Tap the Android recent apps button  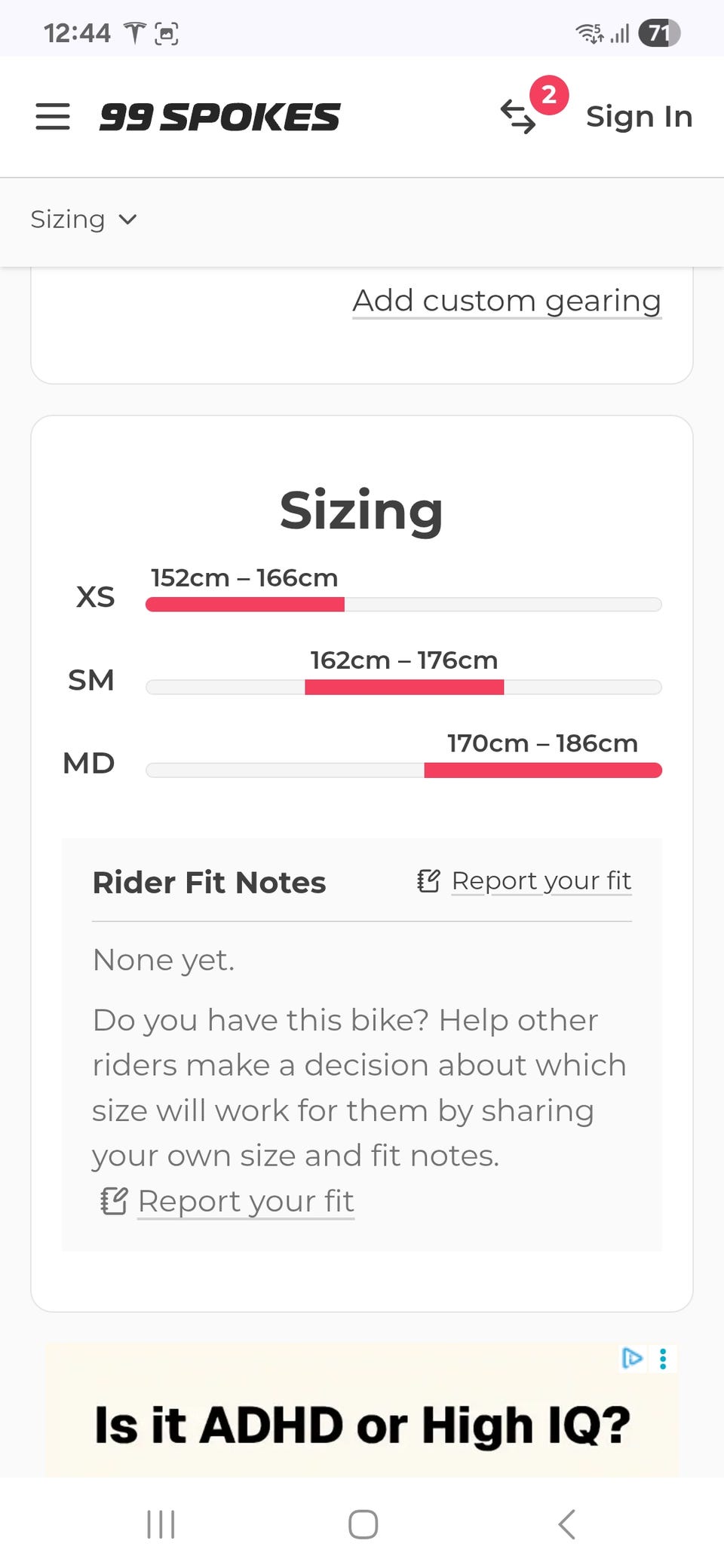tap(161, 1524)
